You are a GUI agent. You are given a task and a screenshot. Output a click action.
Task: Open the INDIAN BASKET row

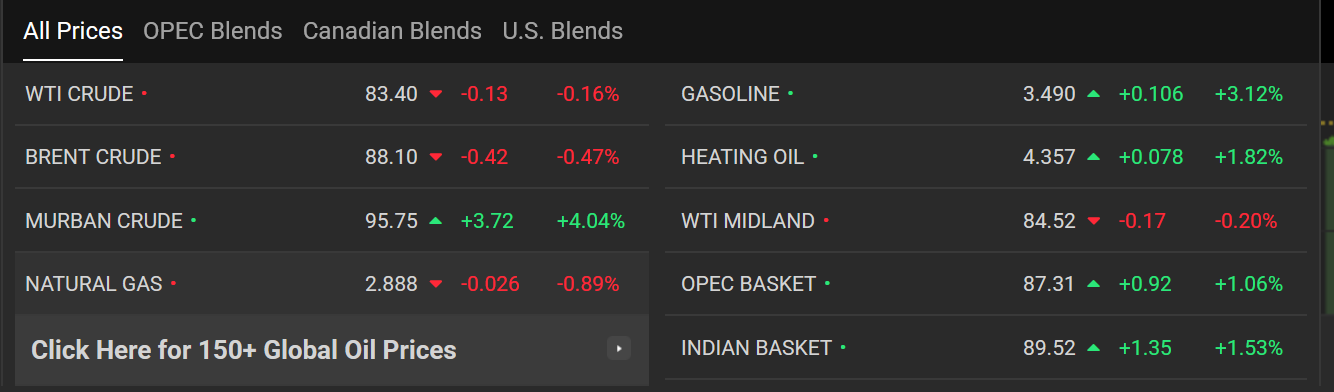coord(986,348)
